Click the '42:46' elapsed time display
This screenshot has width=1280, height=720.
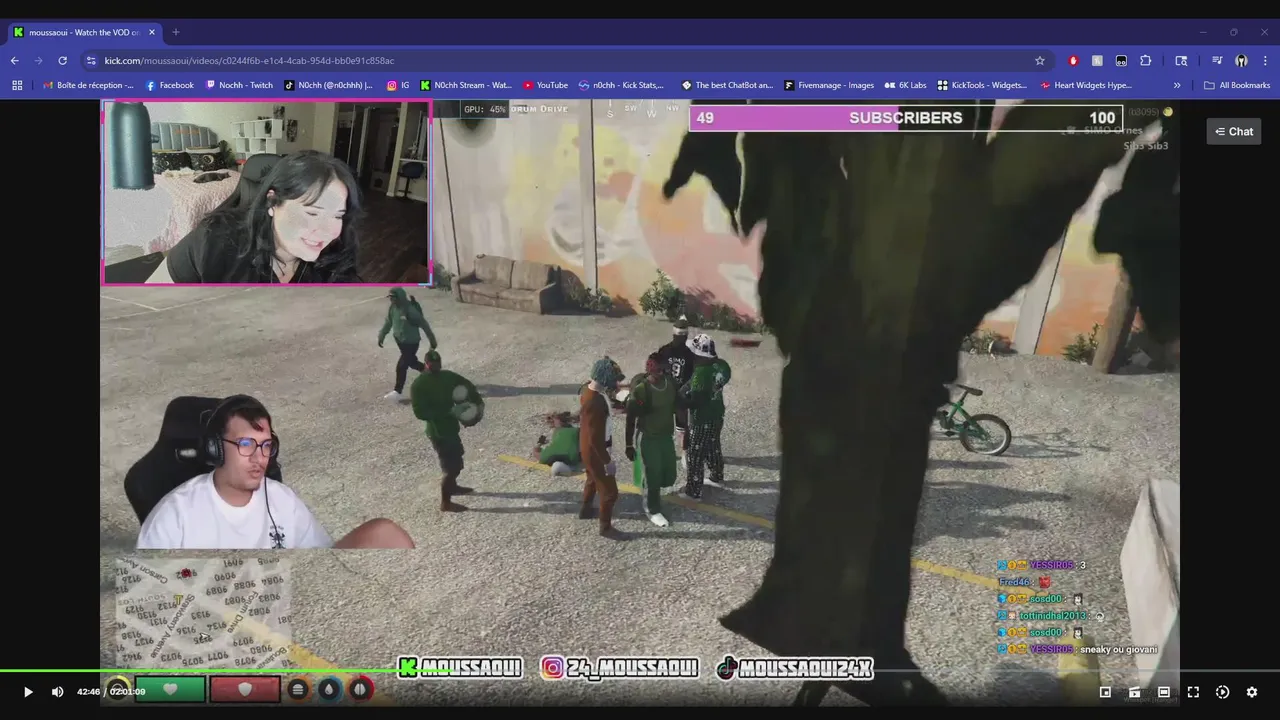coord(88,692)
